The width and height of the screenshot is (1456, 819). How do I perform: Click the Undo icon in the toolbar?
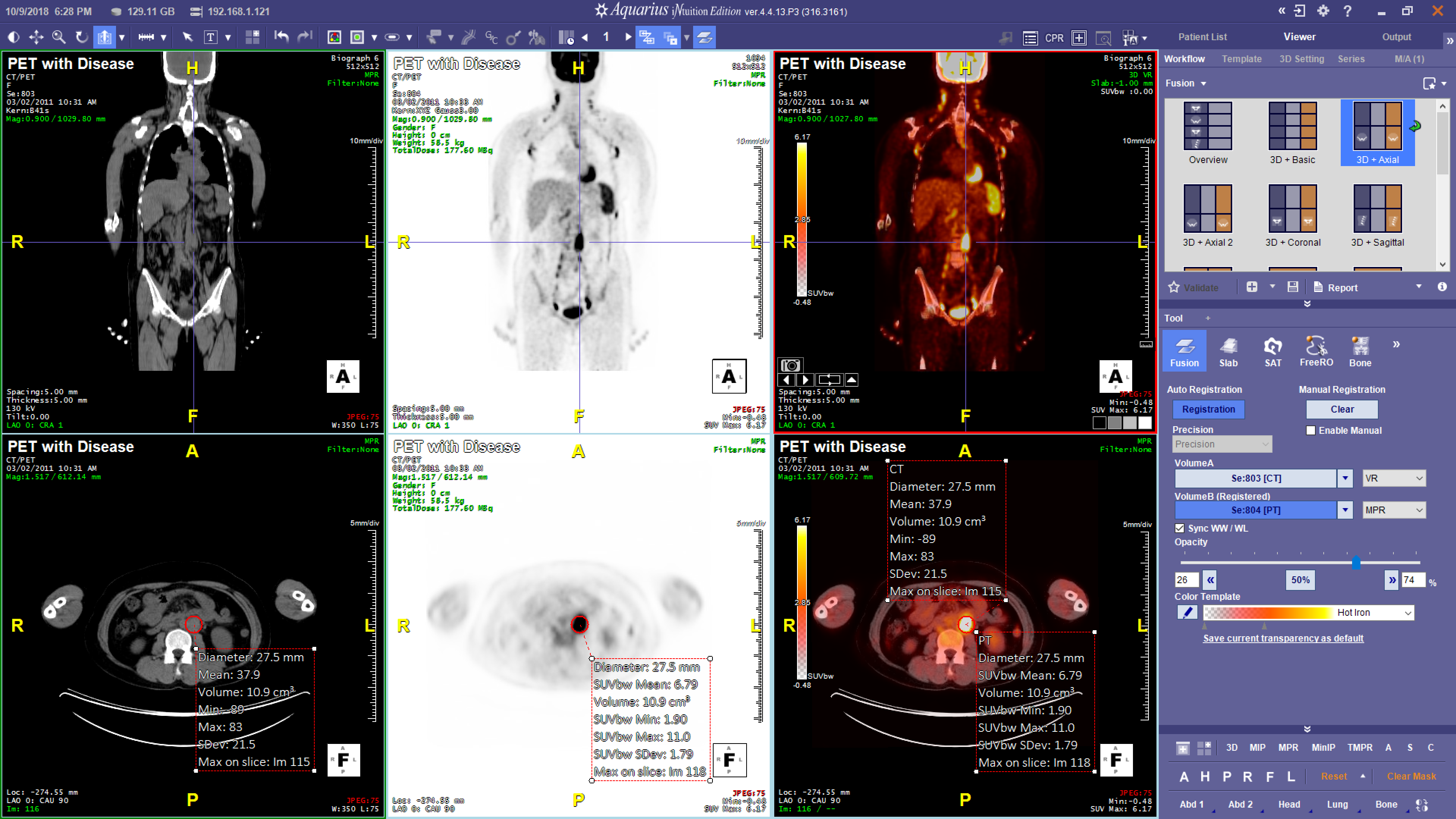[281, 37]
